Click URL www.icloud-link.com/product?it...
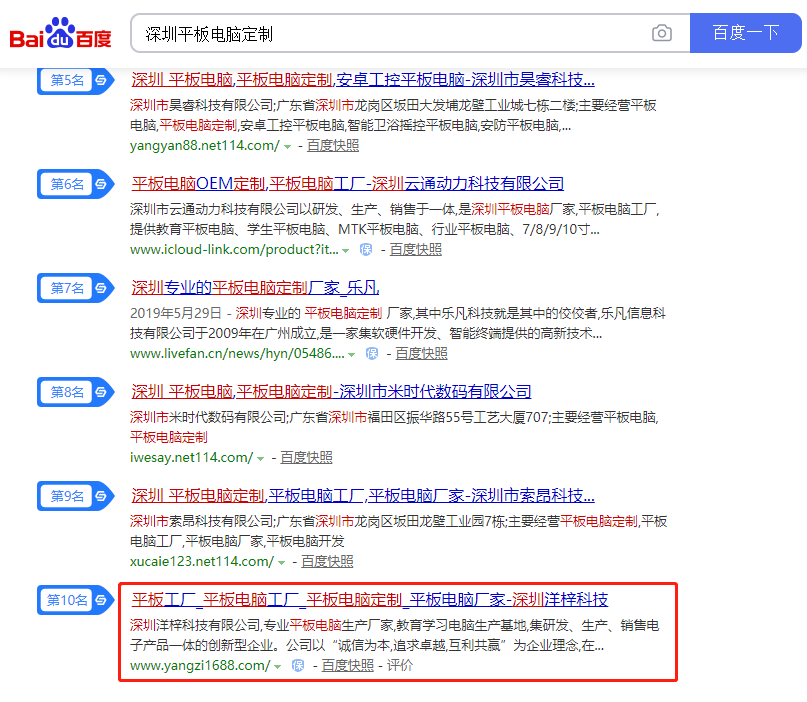Image resolution: width=807 pixels, height=702 pixels. point(234,250)
